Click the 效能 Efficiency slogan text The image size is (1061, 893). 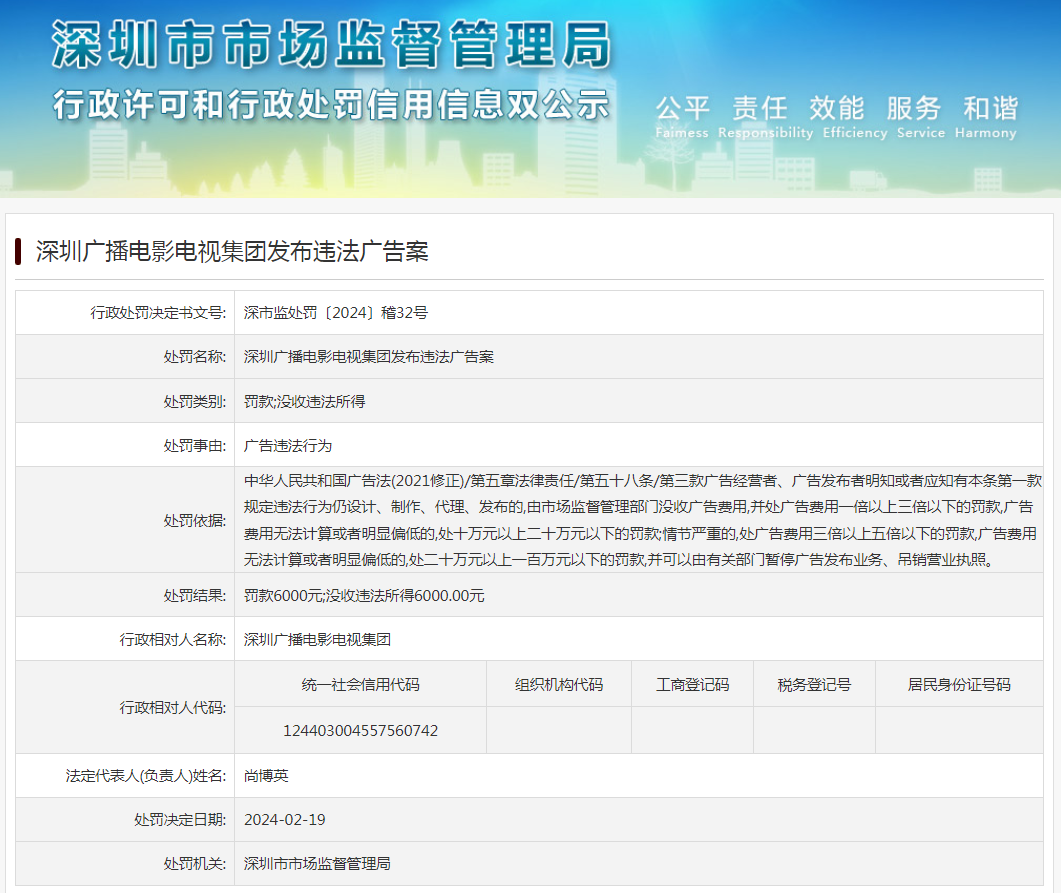click(x=855, y=117)
